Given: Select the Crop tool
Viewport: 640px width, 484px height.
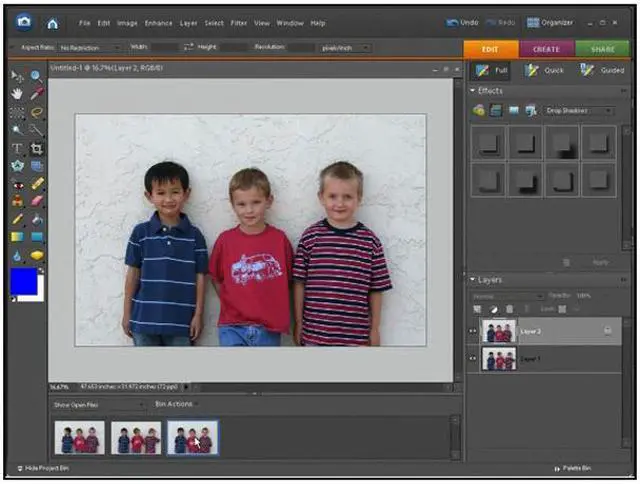Looking at the screenshot, I should tap(36, 149).
